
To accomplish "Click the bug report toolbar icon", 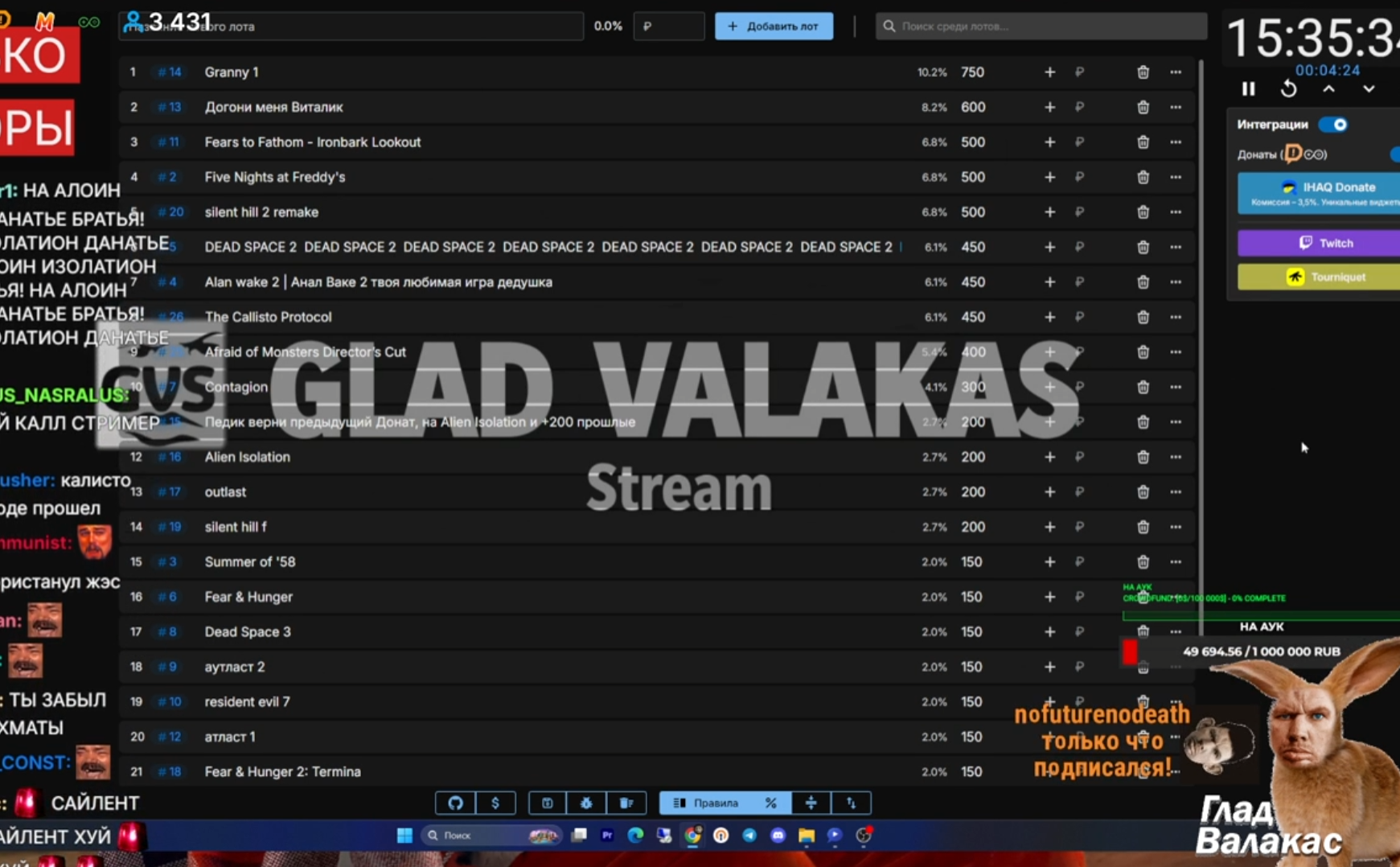I will (x=586, y=803).
